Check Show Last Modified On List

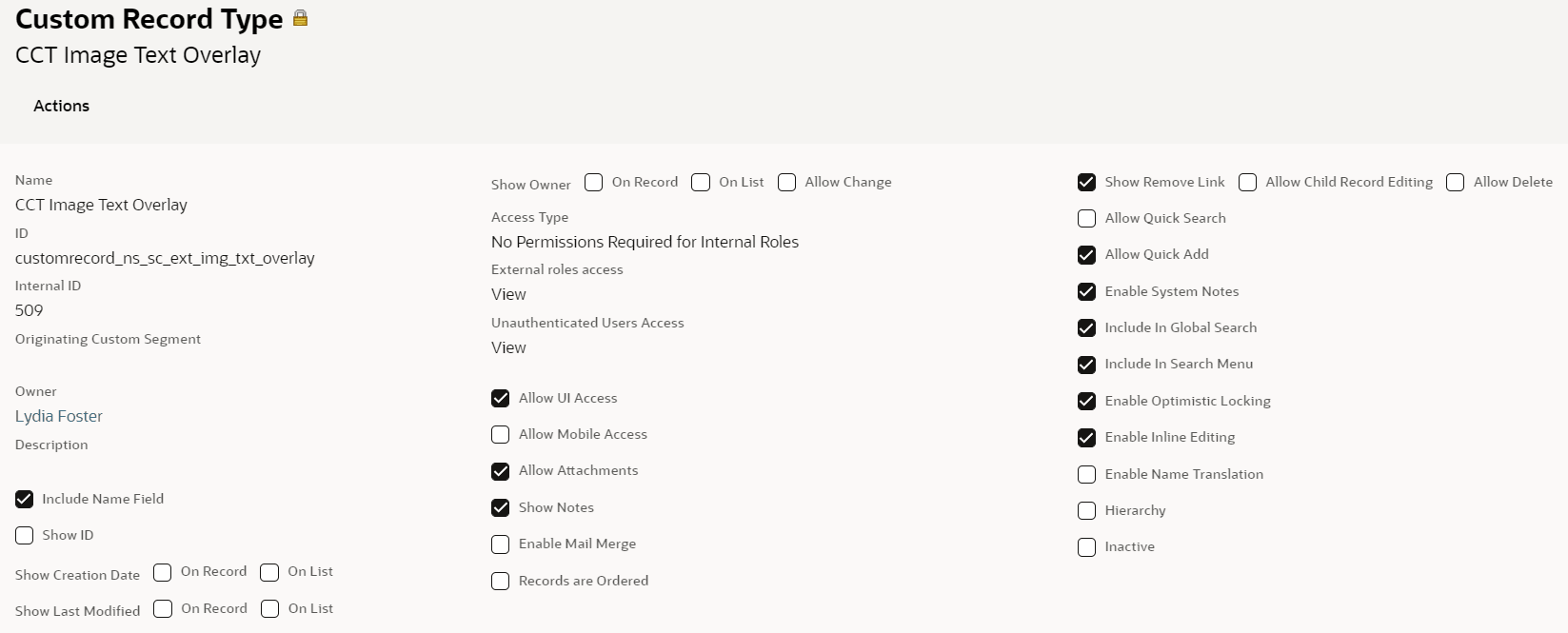coord(270,609)
